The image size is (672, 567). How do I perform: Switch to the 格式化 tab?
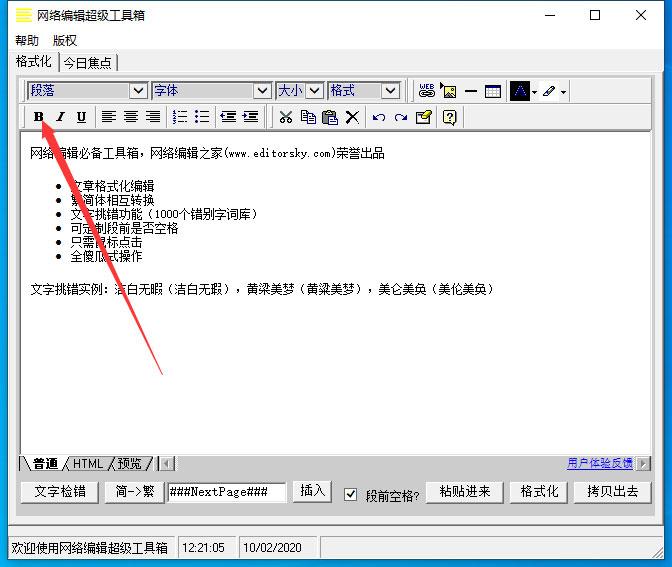pos(33,62)
